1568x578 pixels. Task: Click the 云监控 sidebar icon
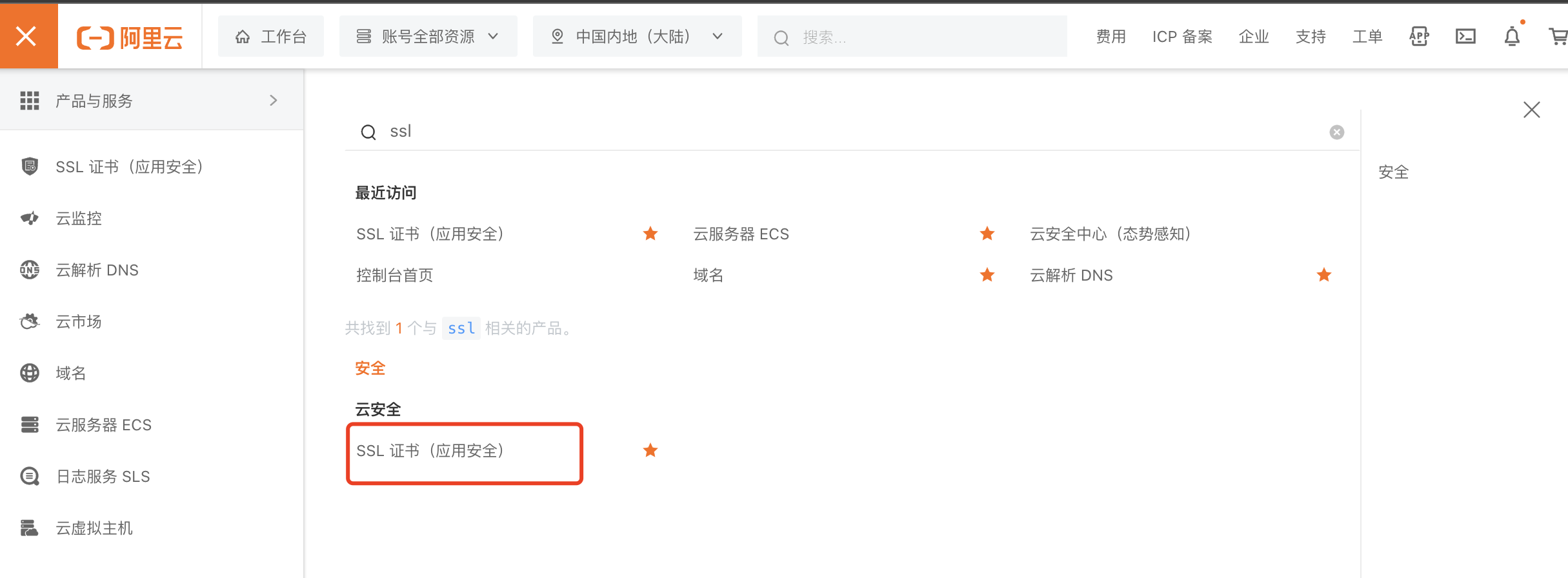(30, 219)
